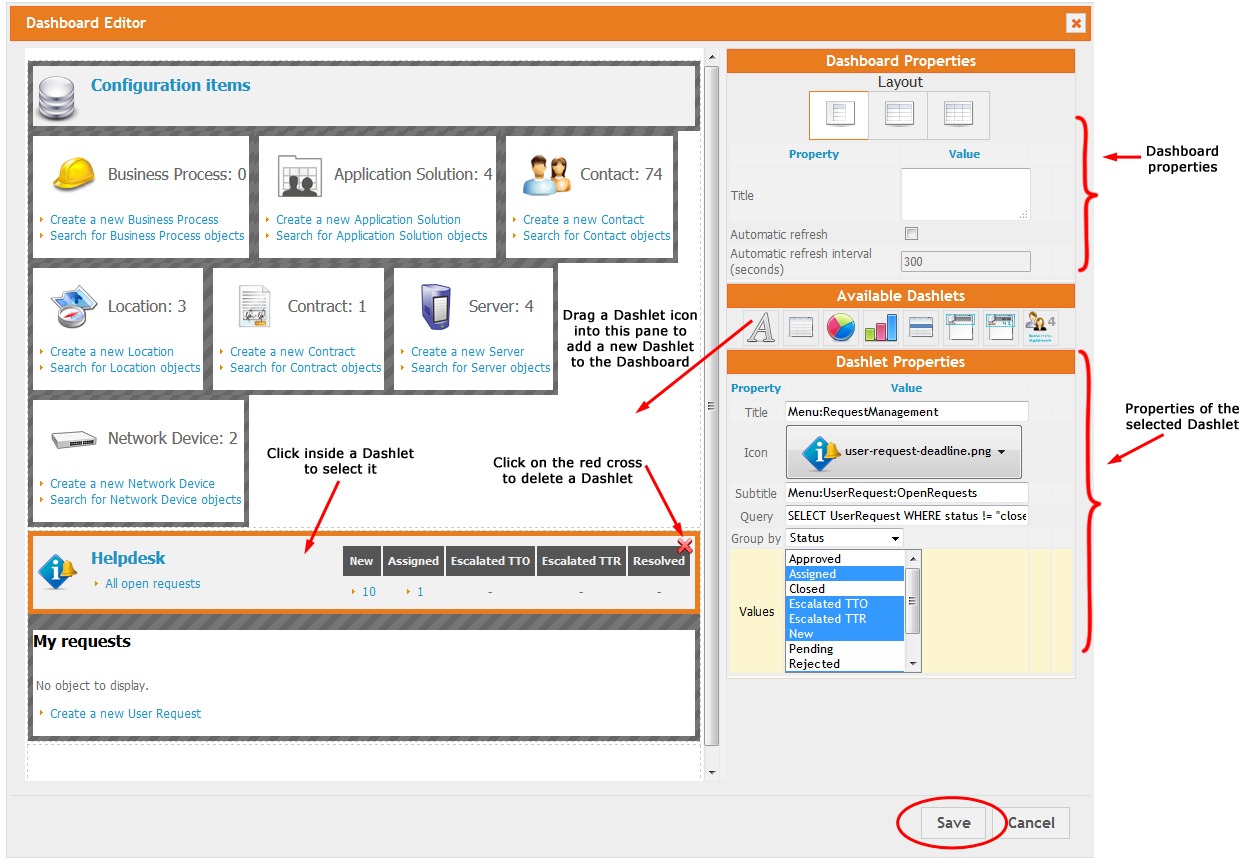Select the badge dashlet icon
The image size is (1254, 864).
point(1040,327)
